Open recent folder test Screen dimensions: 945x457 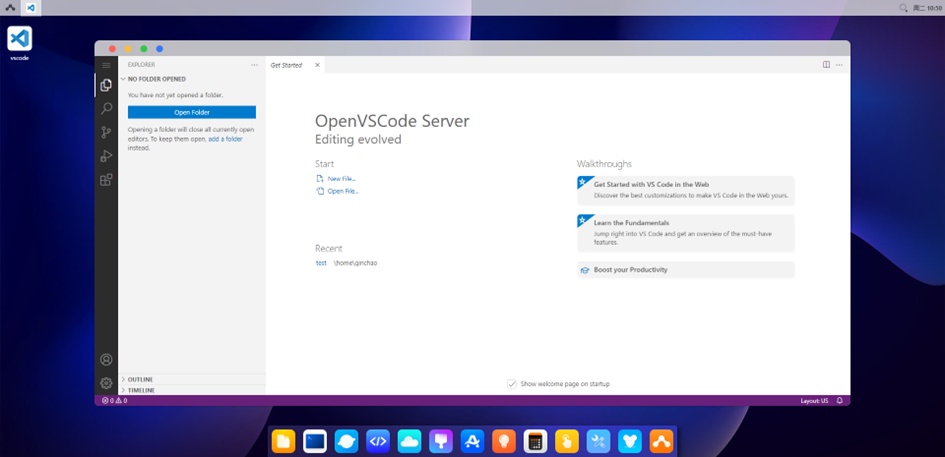(x=321, y=263)
